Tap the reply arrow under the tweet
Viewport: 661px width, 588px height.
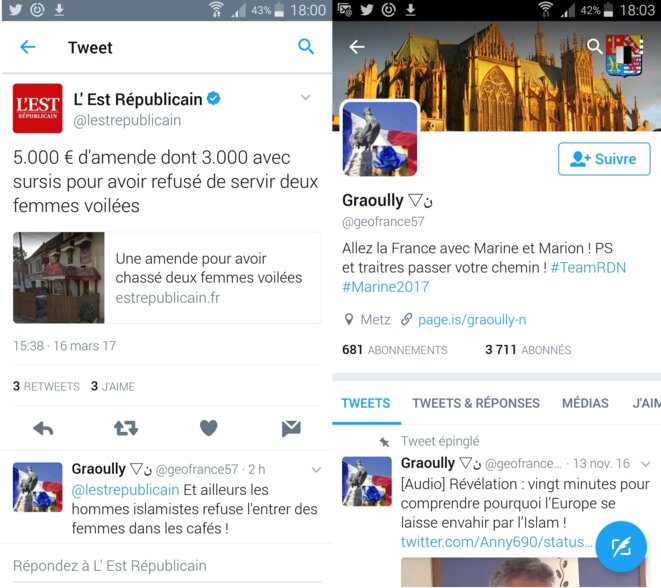click(43, 429)
